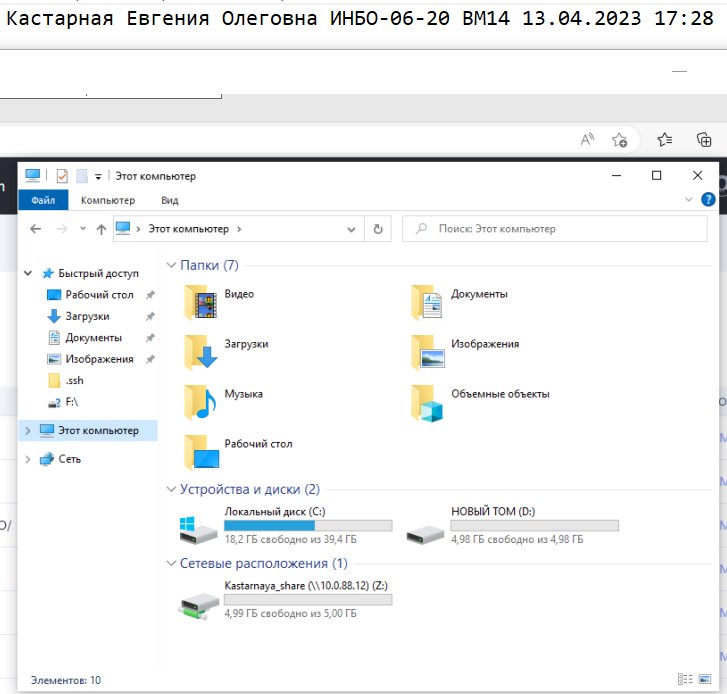The image size is (727, 694).
Task: Add page to favorites in browser
Action: tap(619, 140)
